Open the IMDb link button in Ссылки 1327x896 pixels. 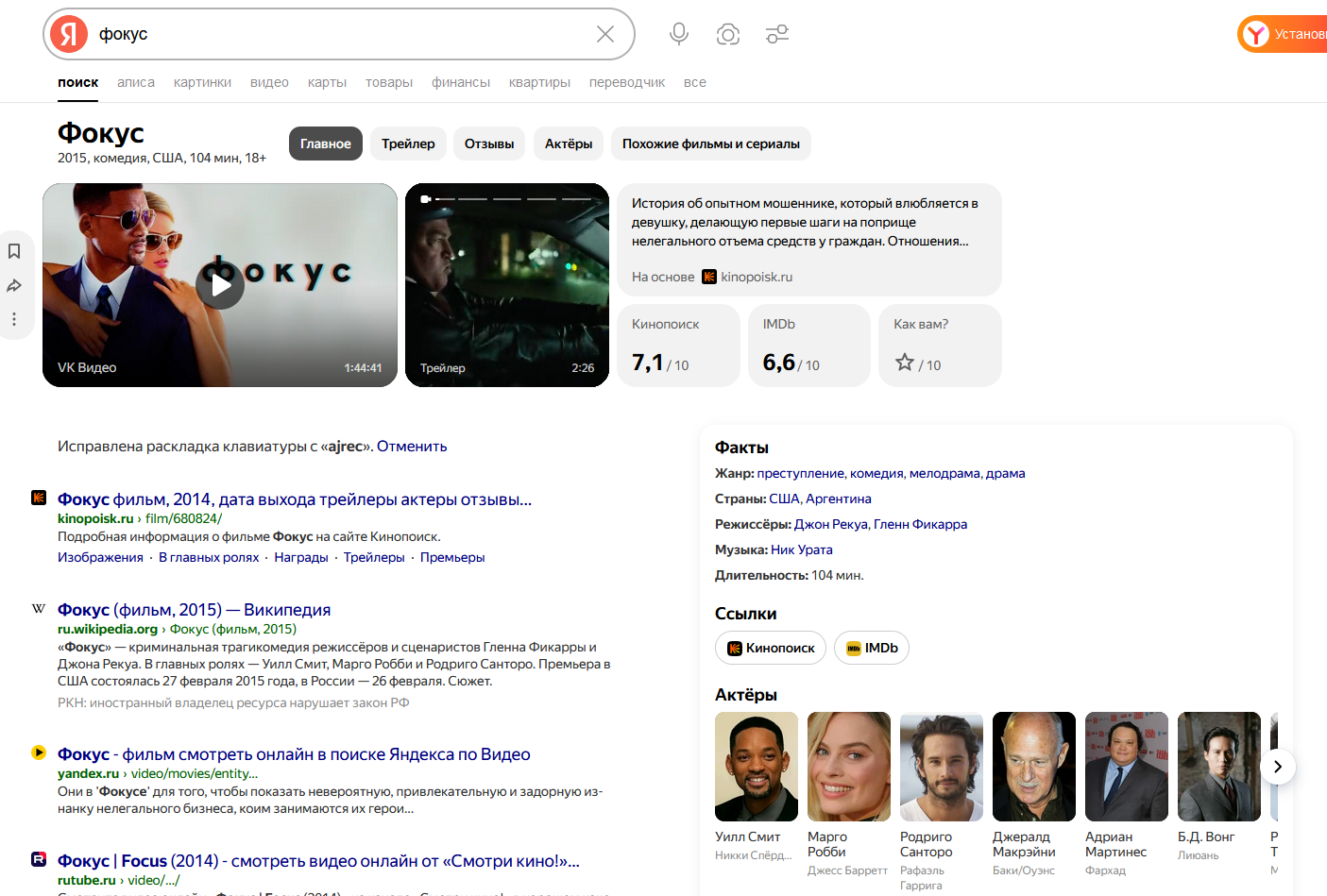872,648
